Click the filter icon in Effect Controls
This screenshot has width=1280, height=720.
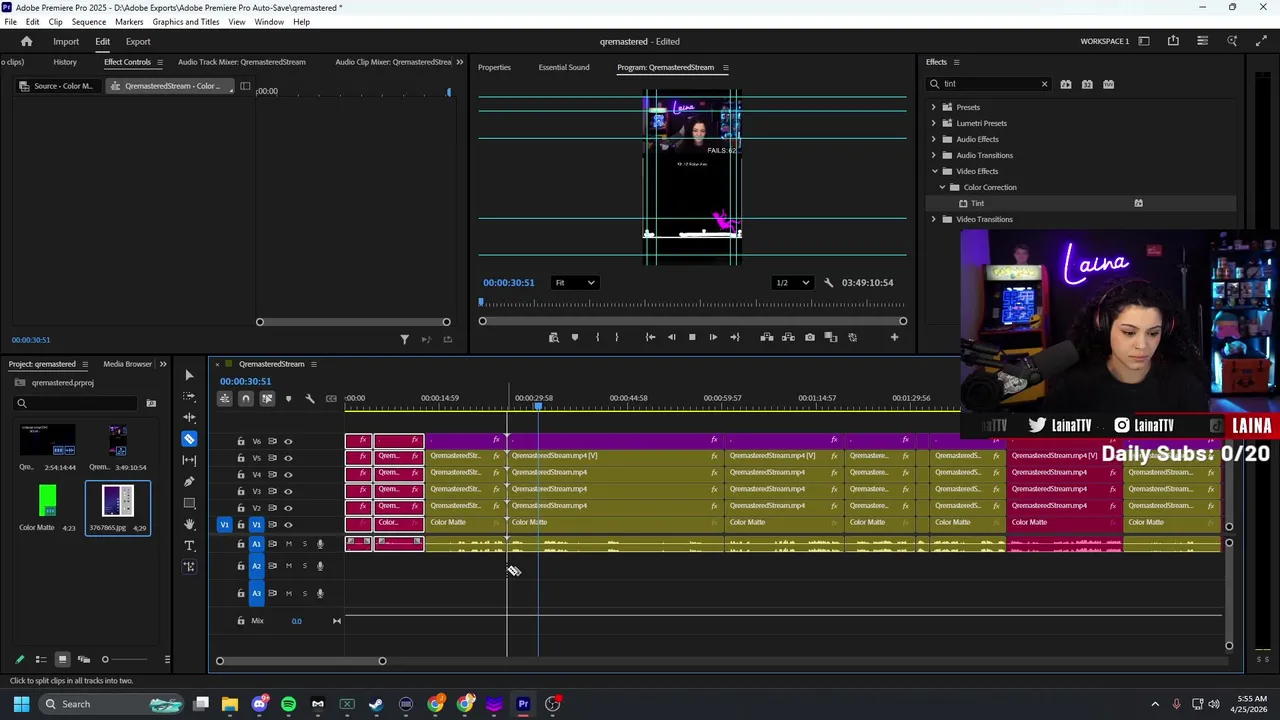pos(404,340)
